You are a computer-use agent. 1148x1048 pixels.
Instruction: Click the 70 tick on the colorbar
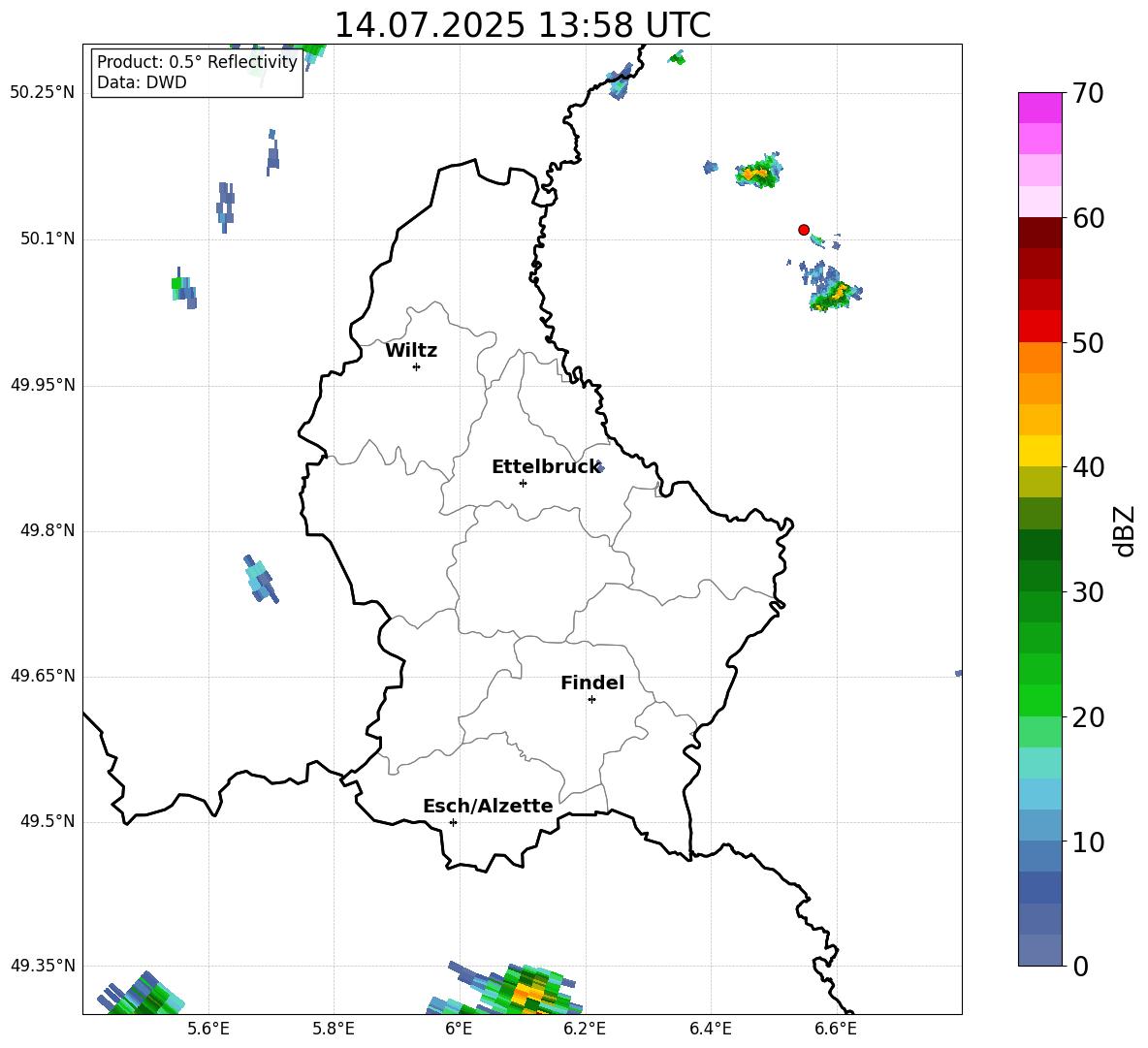(x=1088, y=94)
